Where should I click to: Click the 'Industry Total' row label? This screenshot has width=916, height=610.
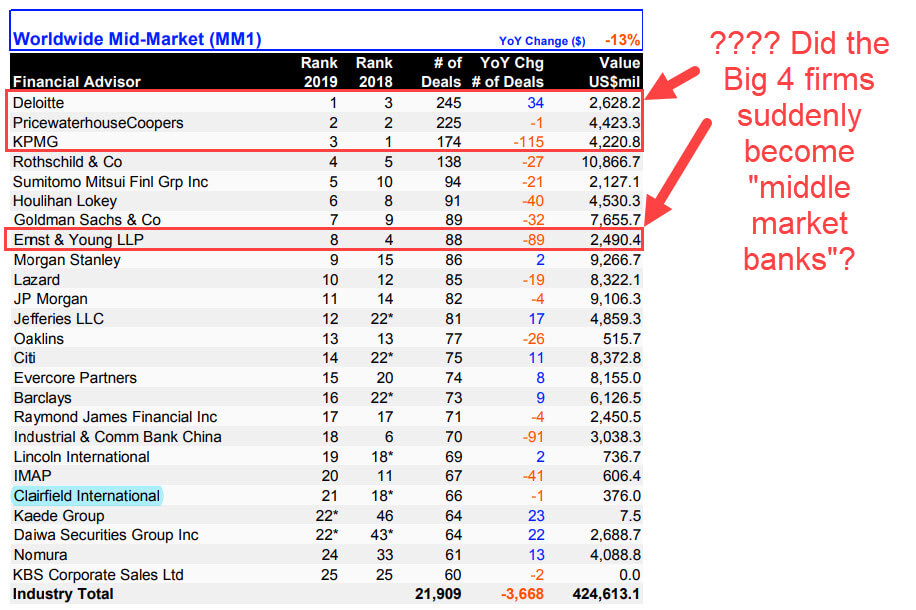tap(63, 594)
